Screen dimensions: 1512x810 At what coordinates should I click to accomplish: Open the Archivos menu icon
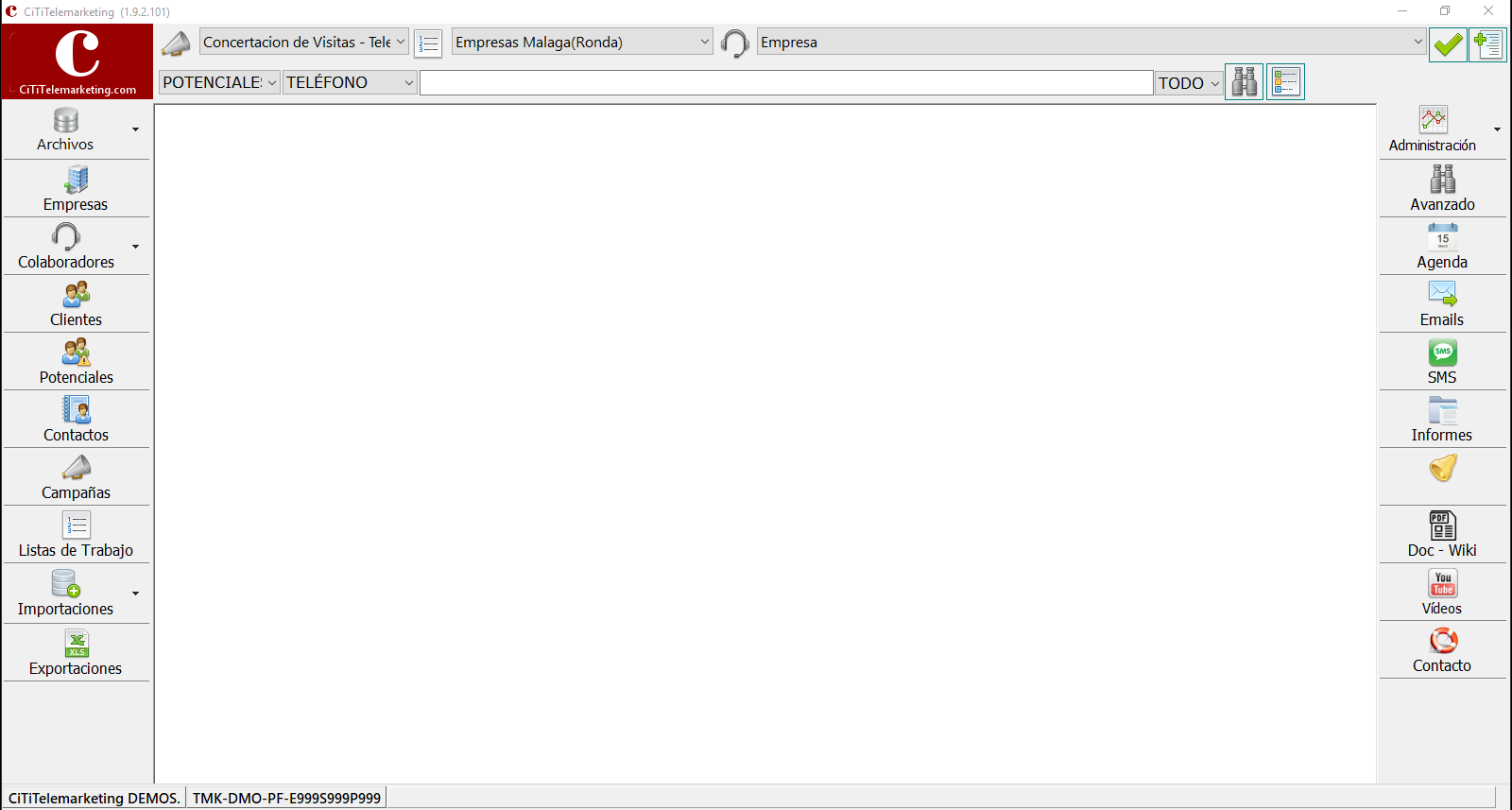coord(66,120)
